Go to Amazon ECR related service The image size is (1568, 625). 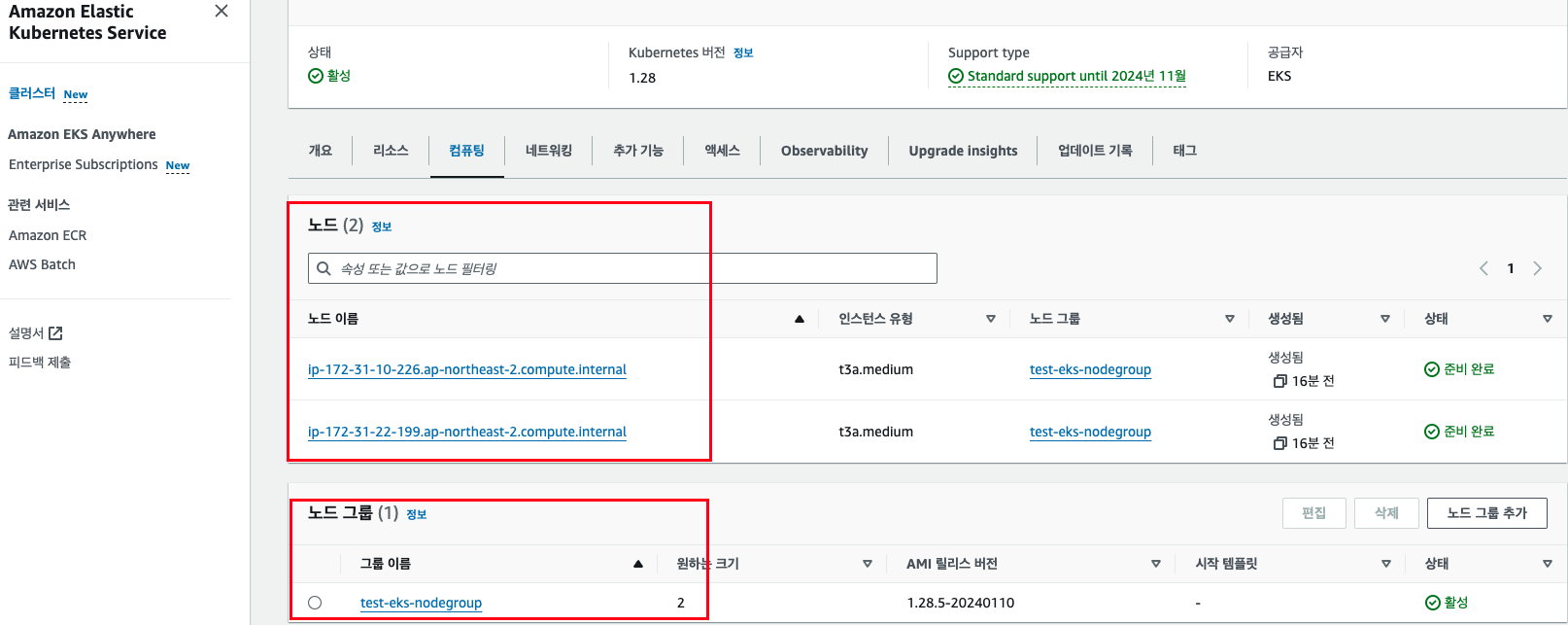[48, 235]
